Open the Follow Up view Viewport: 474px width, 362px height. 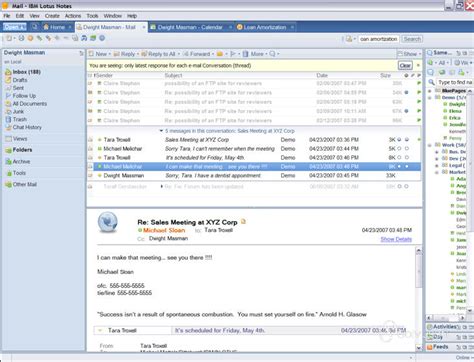coord(24,96)
